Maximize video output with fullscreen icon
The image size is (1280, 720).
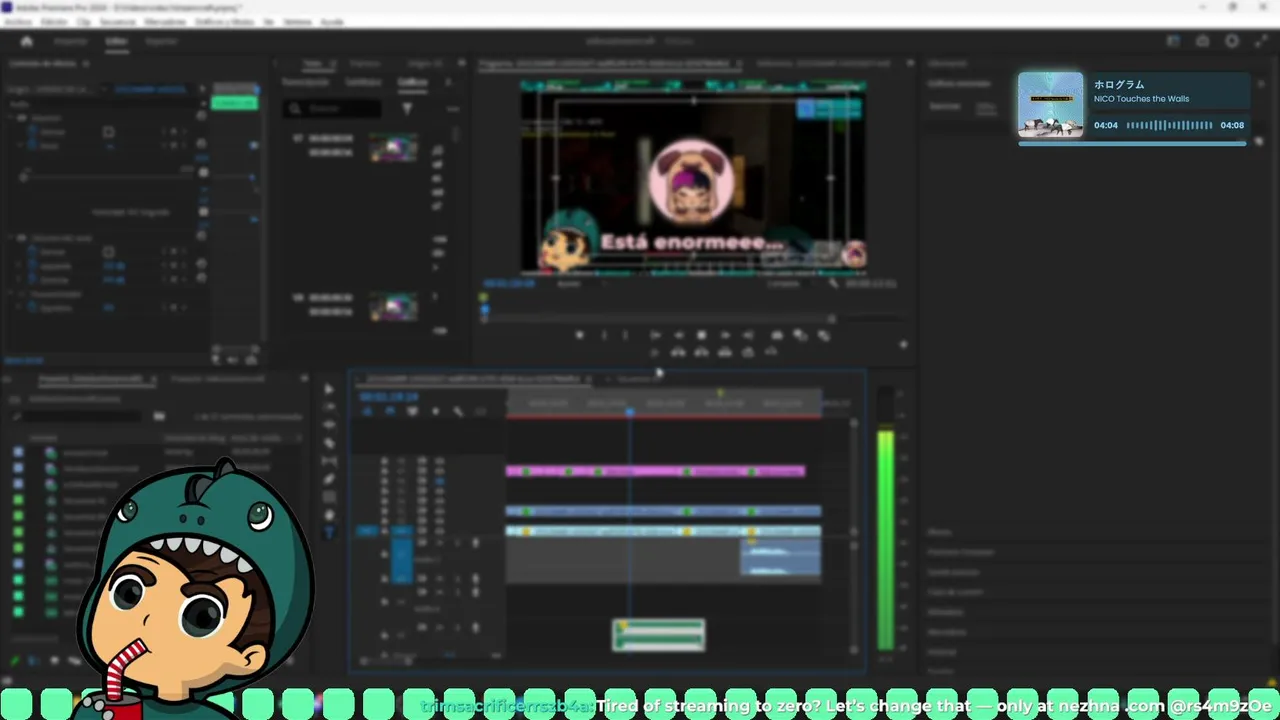tap(1261, 41)
